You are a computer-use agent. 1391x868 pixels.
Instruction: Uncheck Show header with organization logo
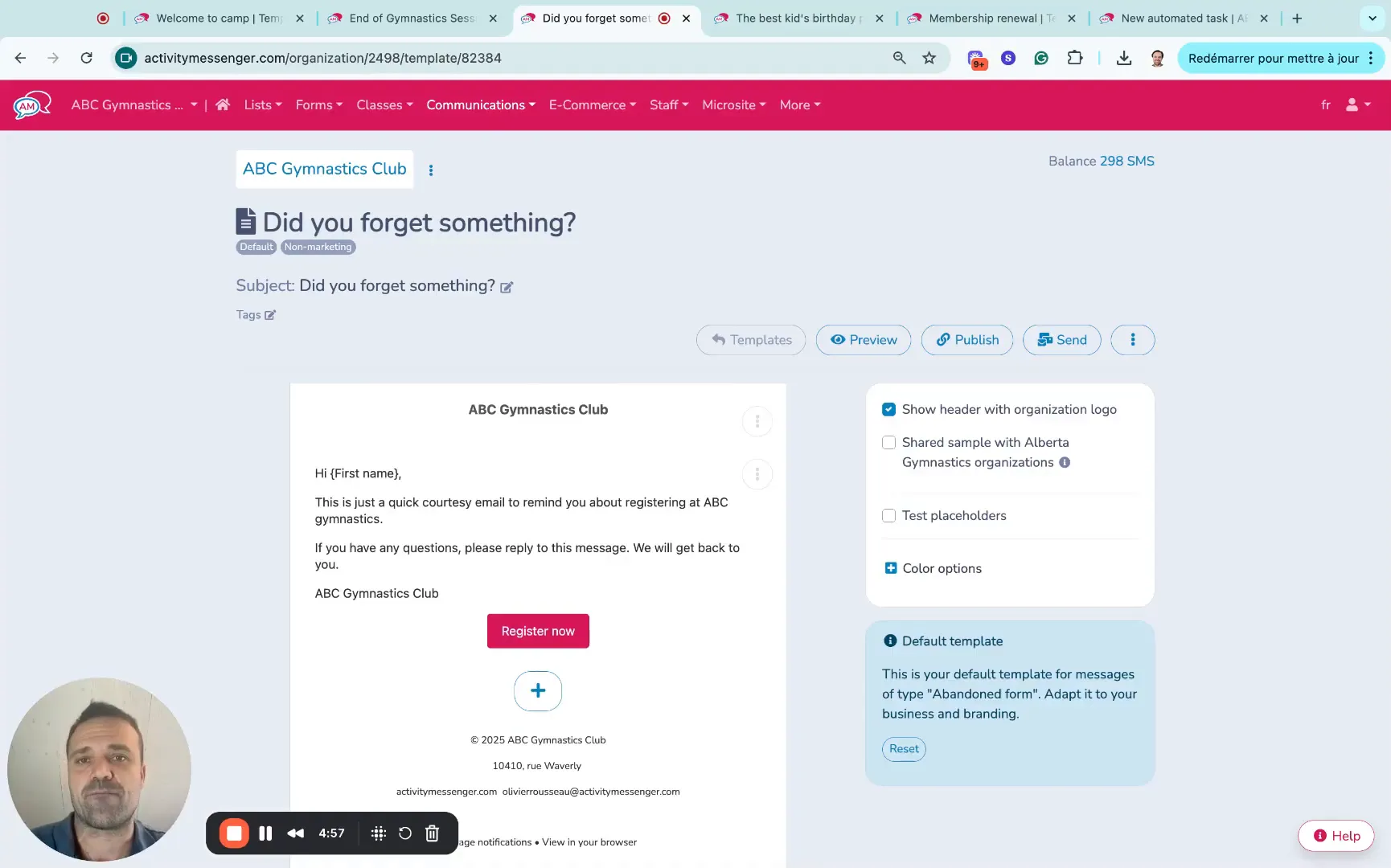click(888, 409)
